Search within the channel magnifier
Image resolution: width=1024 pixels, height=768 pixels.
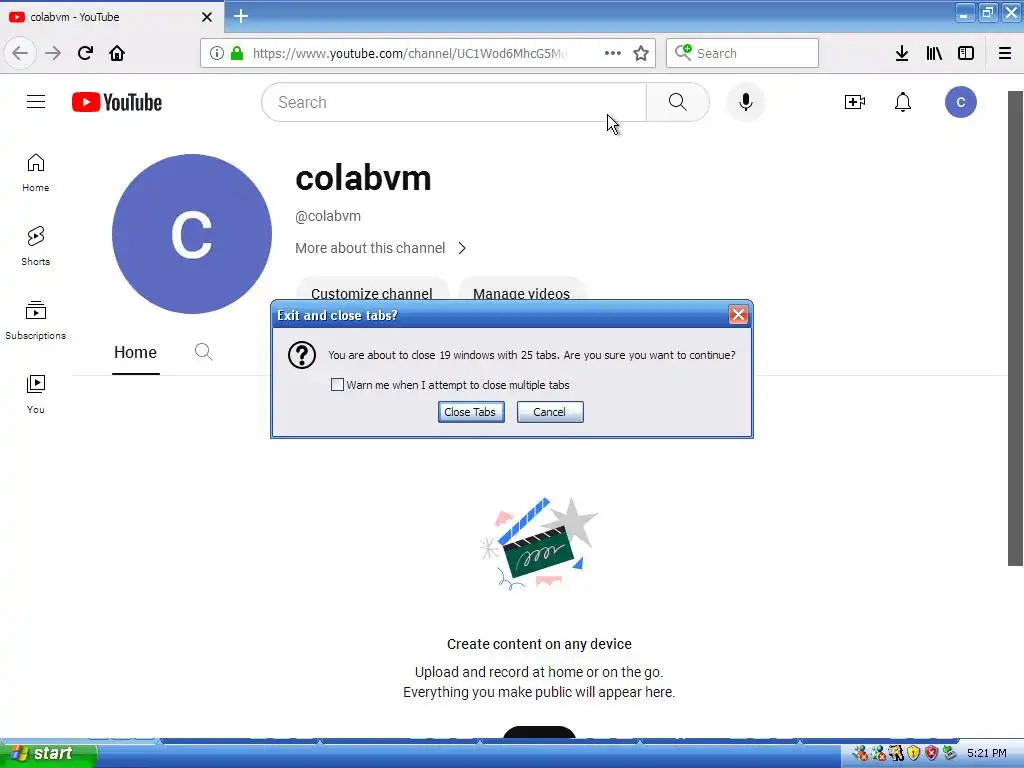tap(203, 352)
